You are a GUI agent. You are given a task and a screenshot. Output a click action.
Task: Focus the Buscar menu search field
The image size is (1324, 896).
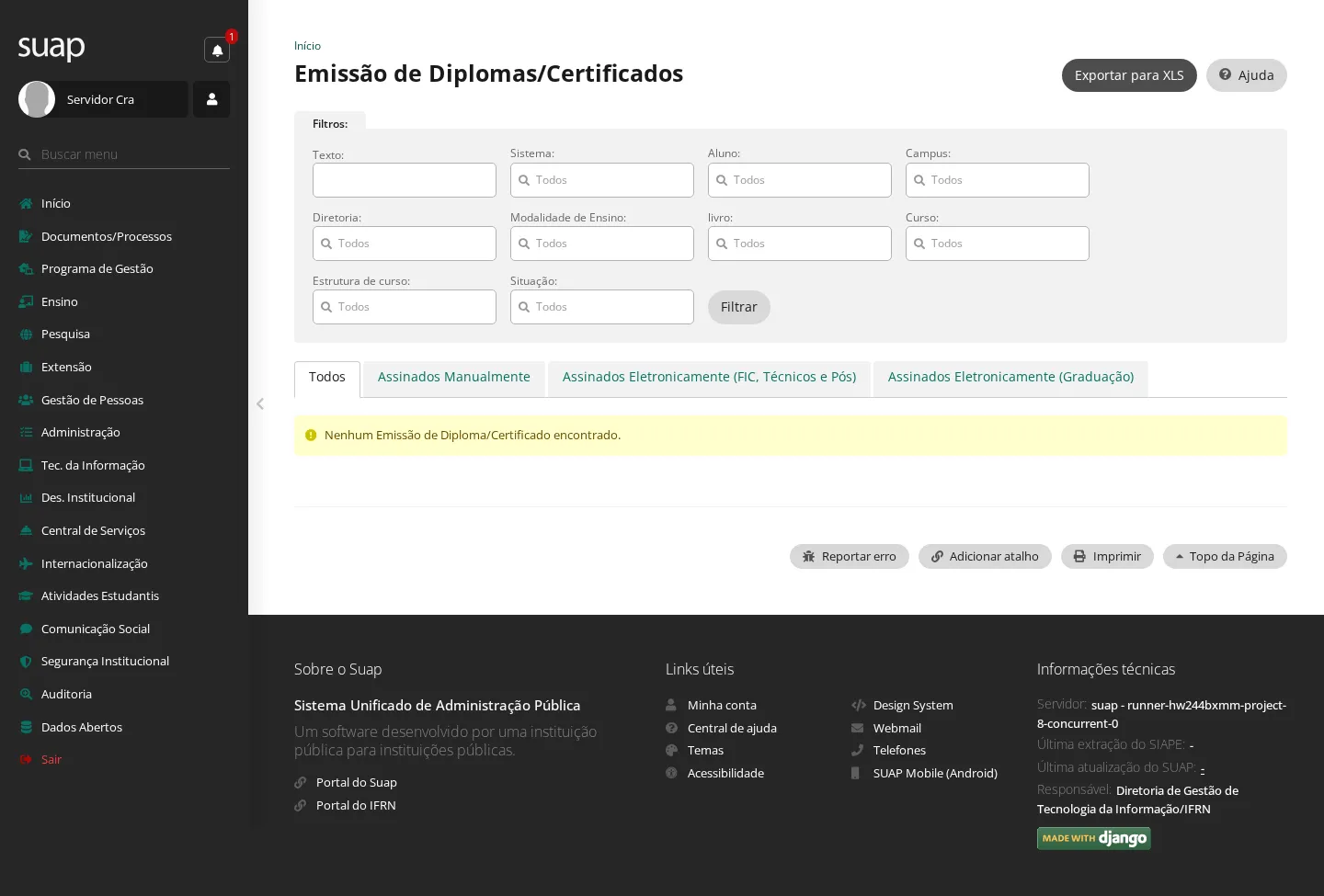tap(124, 154)
